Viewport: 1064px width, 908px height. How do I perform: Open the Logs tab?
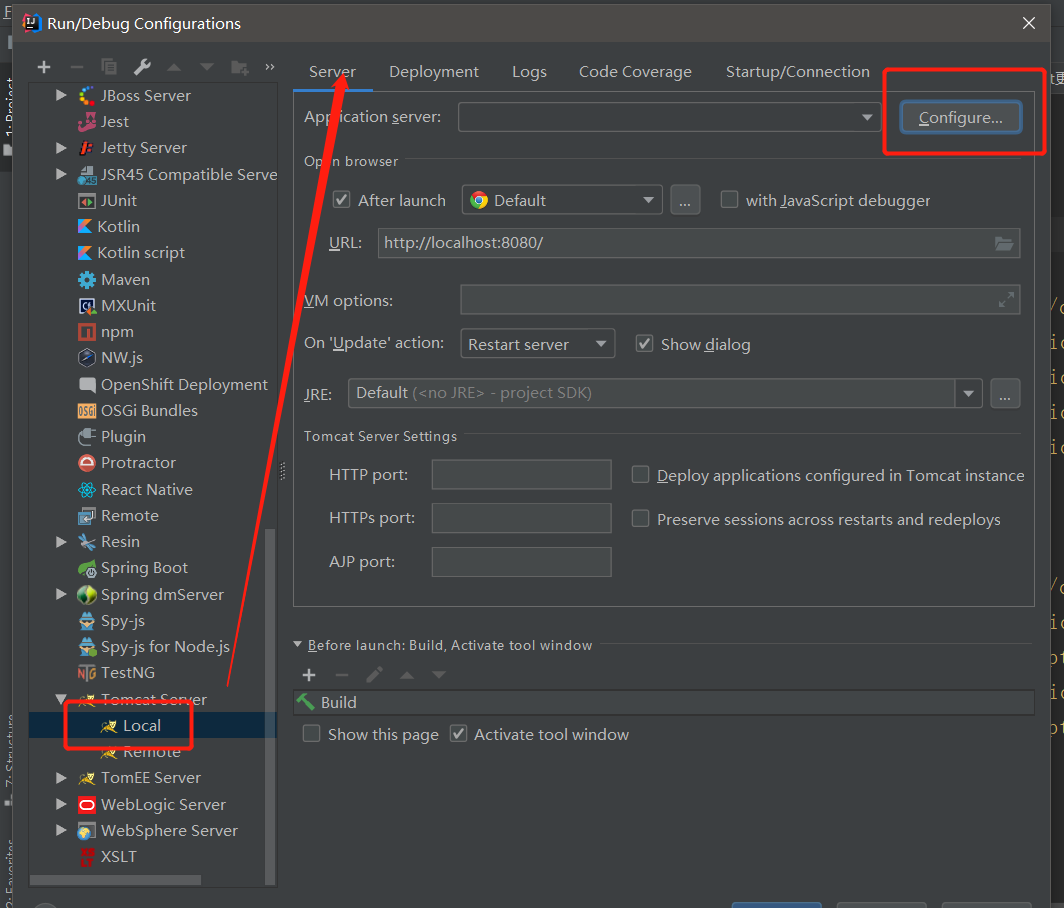(x=529, y=72)
